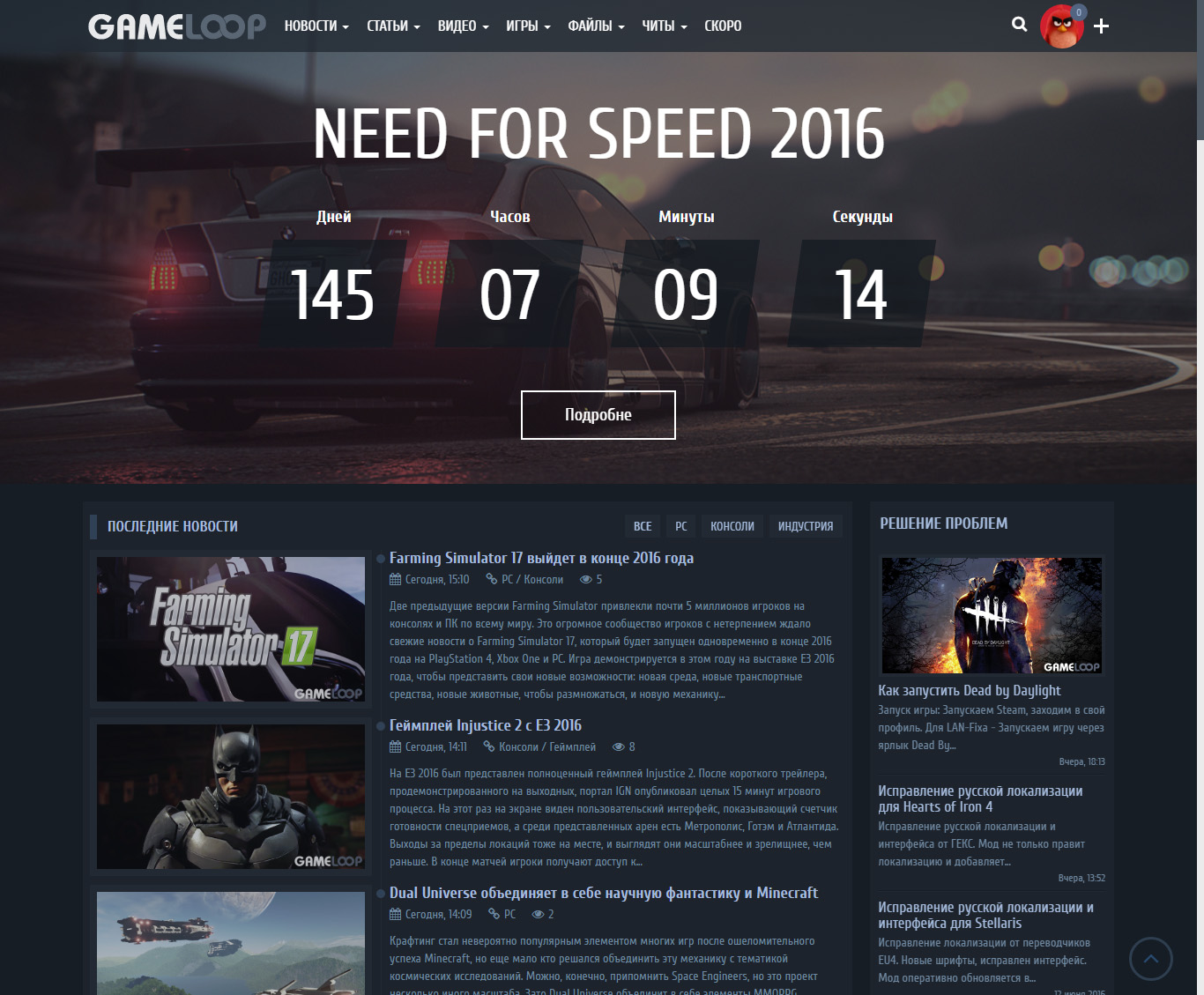Expand the Читы dropdown menu
This screenshot has height=995, width=1204.
[x=665, y=26]
